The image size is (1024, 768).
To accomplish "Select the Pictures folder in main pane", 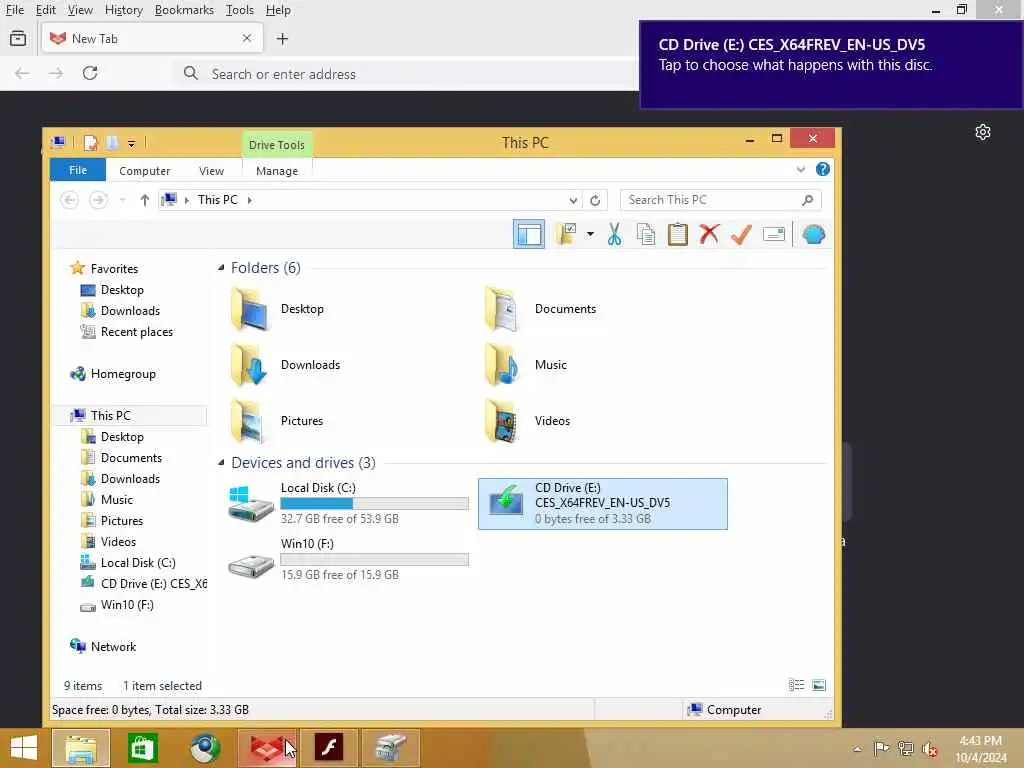I will coord(278,421).
